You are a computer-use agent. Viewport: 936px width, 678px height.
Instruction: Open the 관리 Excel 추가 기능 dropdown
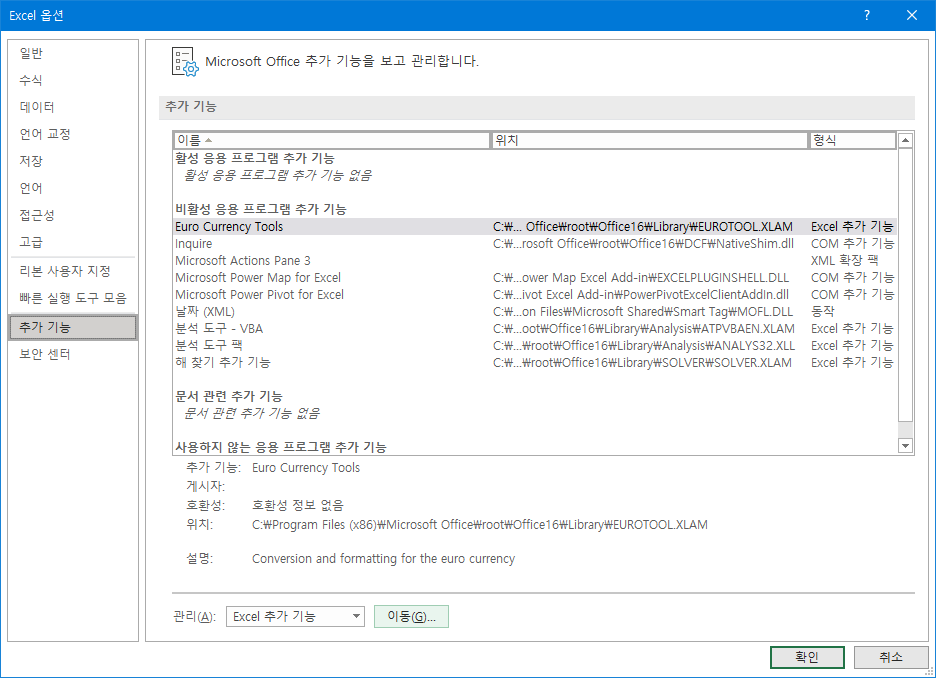295,617
